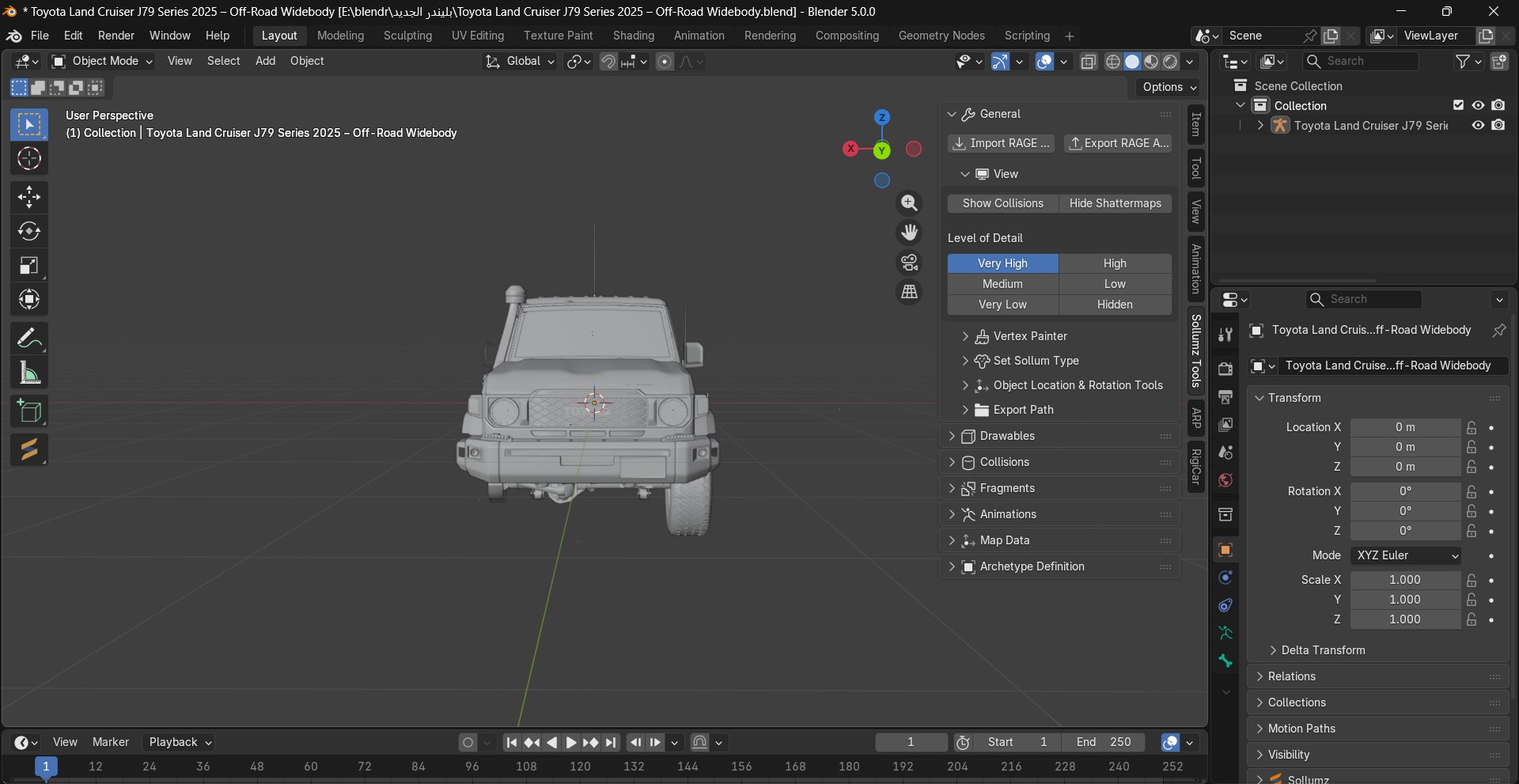Viewport: 1519px width, 784px height.
Task: Open the Object Constraints properties icon
Action: (1225, 605)
